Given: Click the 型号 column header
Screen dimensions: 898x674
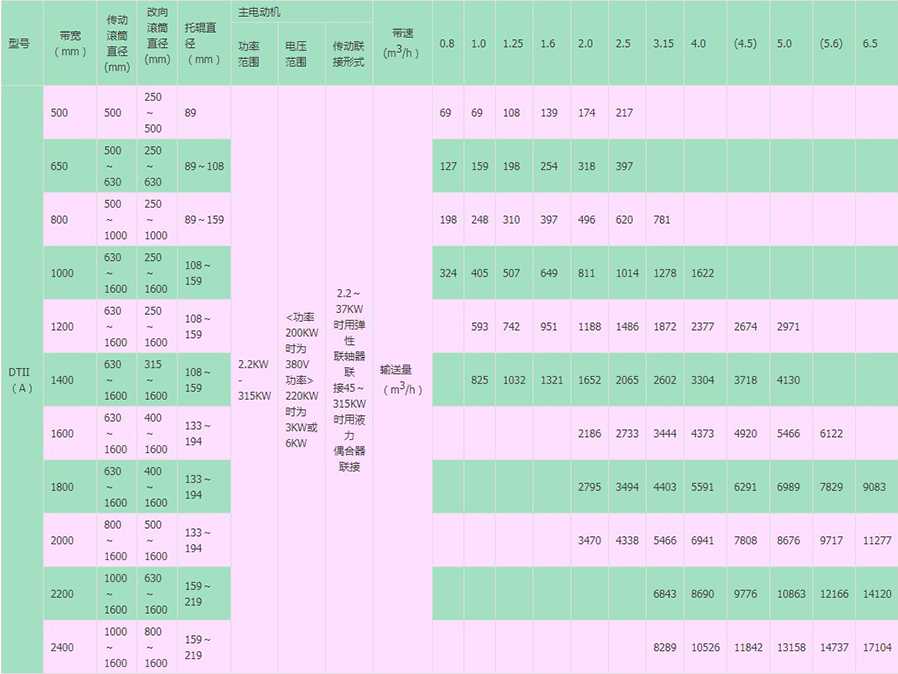Looking at the screenshot, I should (20, 44).
